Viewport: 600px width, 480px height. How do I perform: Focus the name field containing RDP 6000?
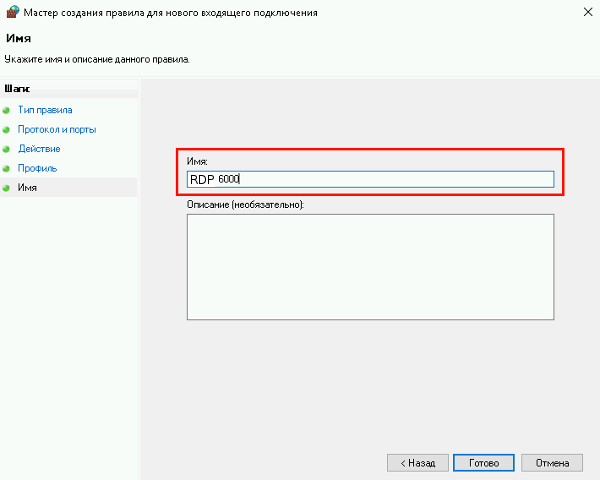tap(370, 179)
